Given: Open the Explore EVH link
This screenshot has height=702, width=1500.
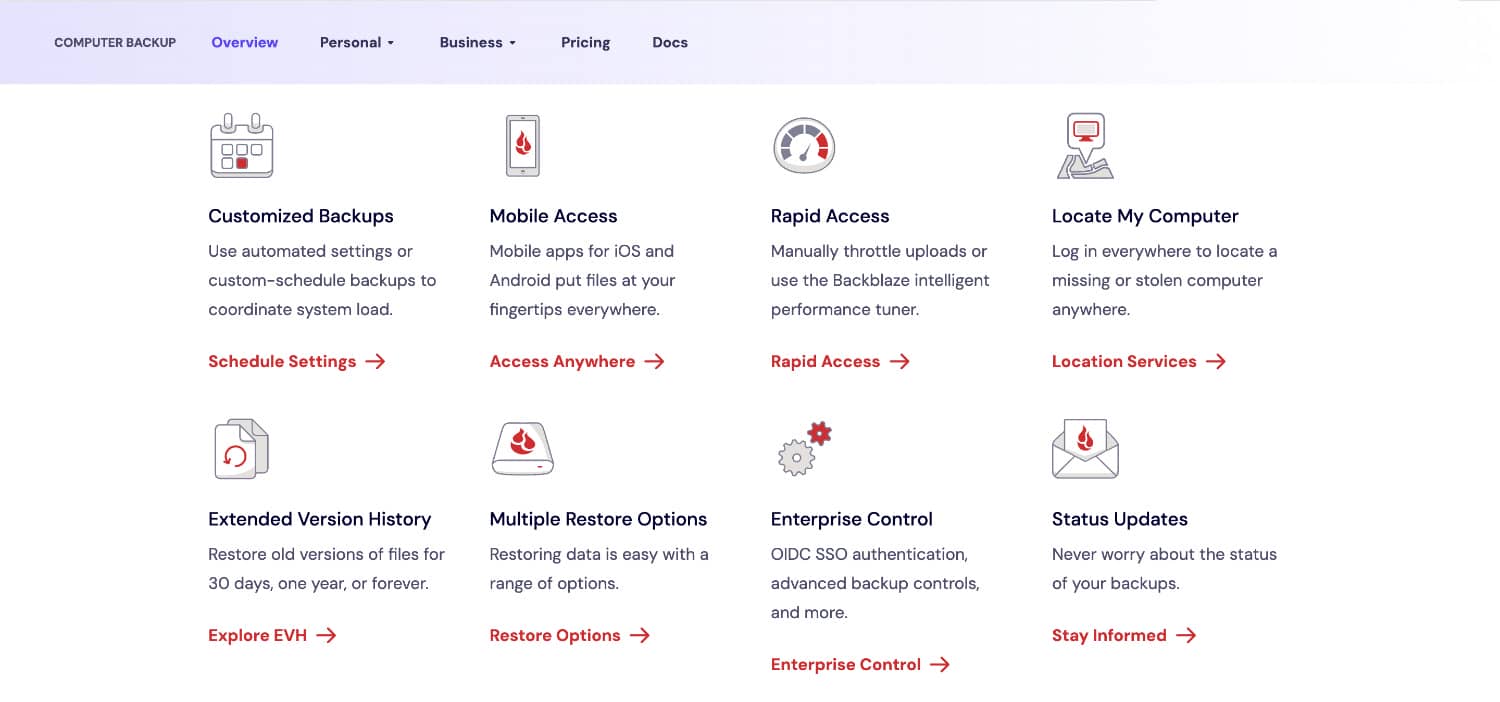Looking at the screenshot, I should [271, 636].
